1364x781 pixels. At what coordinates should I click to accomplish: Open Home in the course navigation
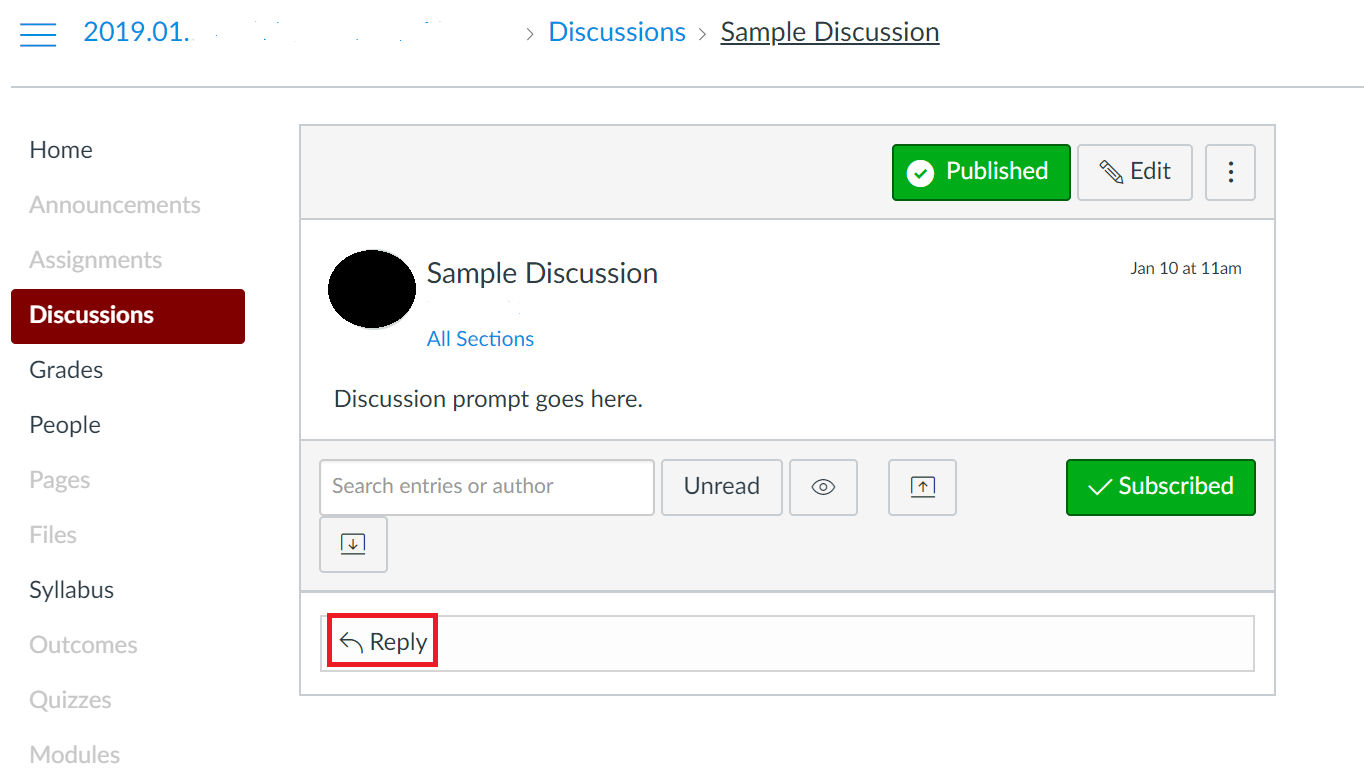click(x=61, y=150)
